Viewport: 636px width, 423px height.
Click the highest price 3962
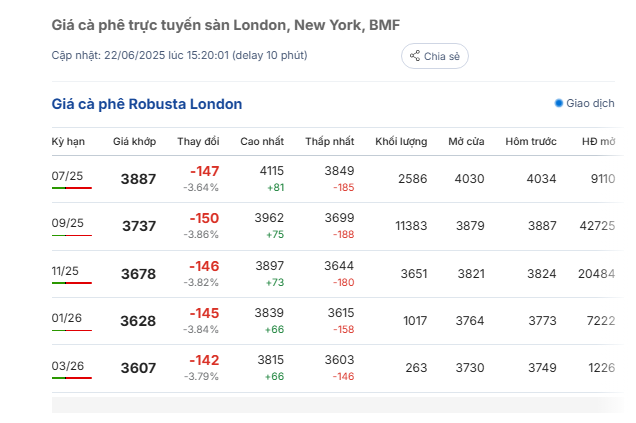point(269,218)
